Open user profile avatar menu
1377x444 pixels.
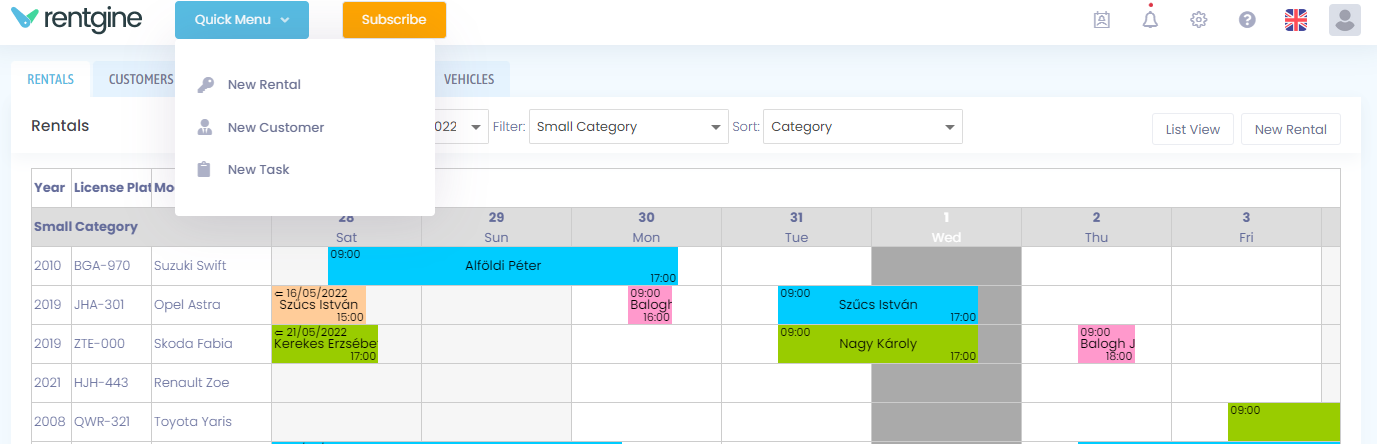coord(1344,20)
